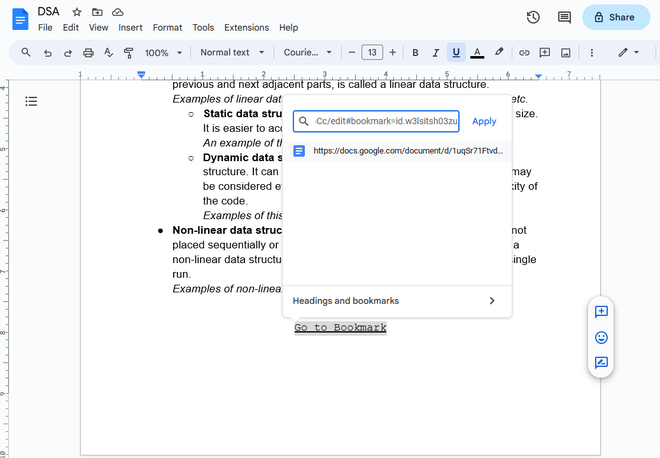Click the insert link toolbar icon

coord(524,53)
